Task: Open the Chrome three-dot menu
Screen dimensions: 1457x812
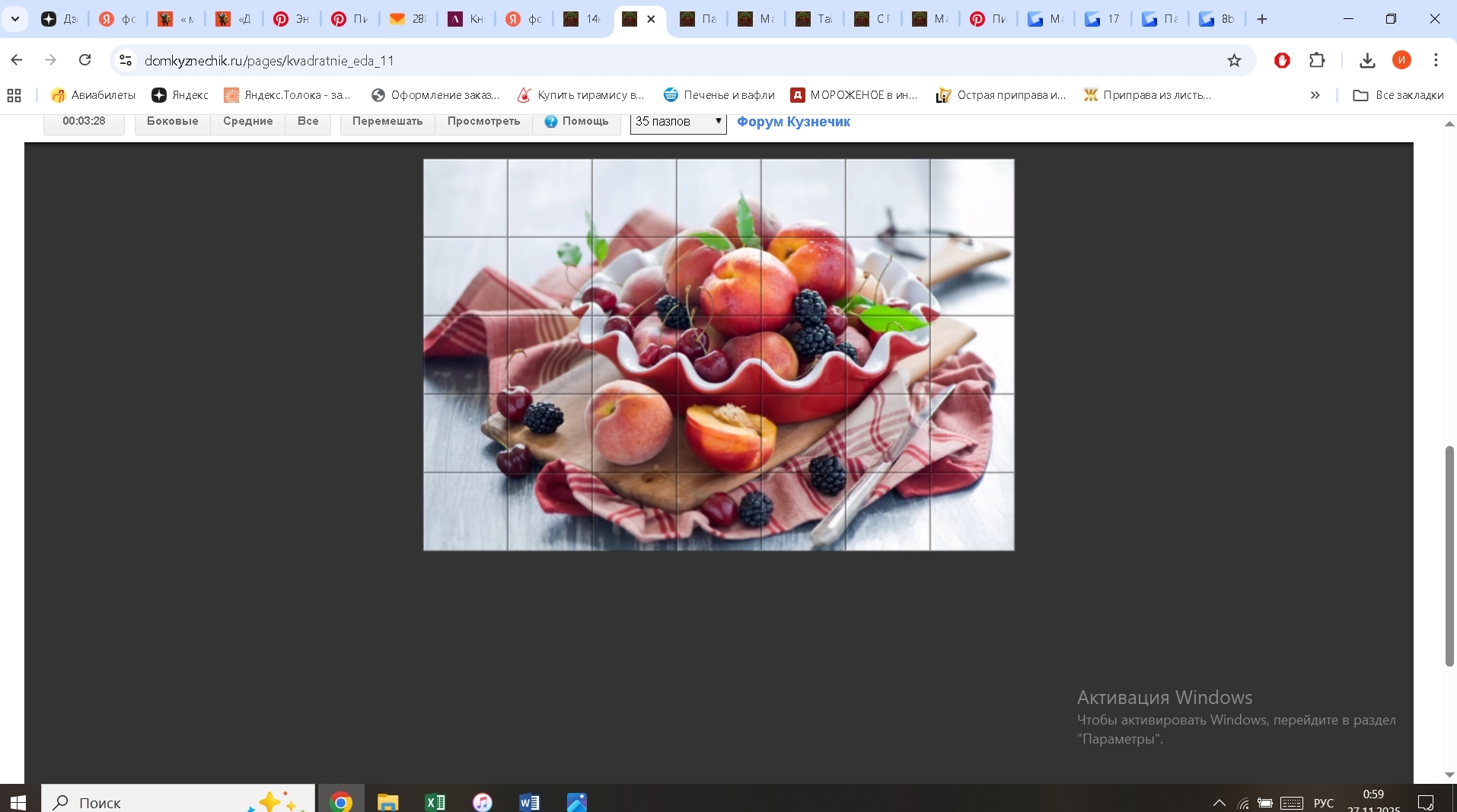Action: tap(1436, 60)
